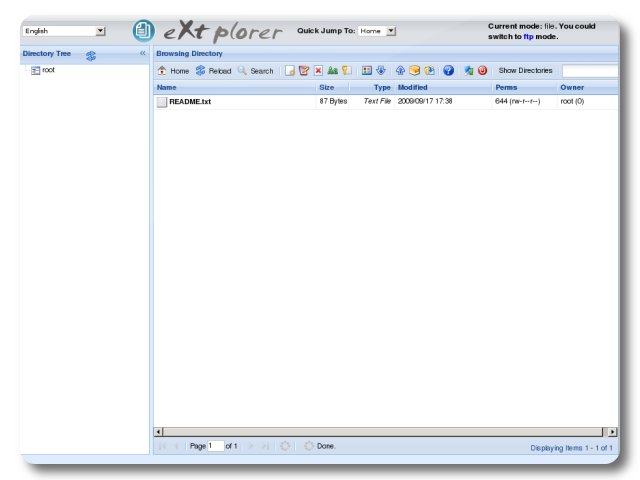Screen dimensions: 640x480
Task: Click the eXtplorer logo icon
Action: pyautogui.click(x=144, y=31)
